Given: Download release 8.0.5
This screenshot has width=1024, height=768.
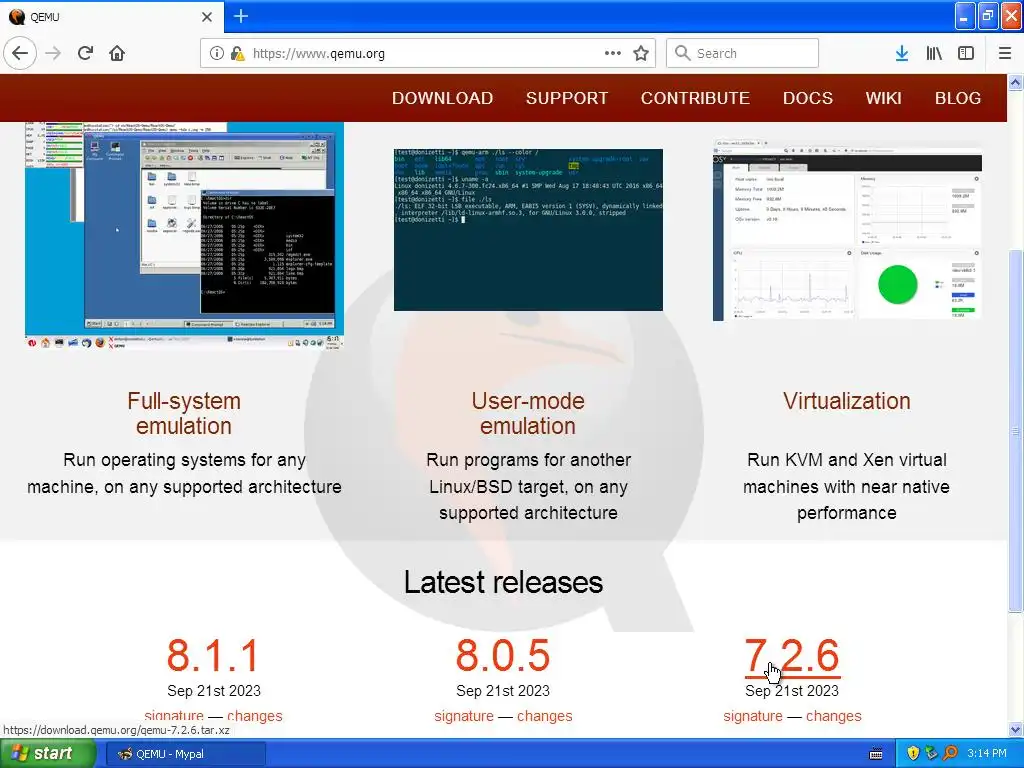Looking at the screenshot, I should pos(503,655).
